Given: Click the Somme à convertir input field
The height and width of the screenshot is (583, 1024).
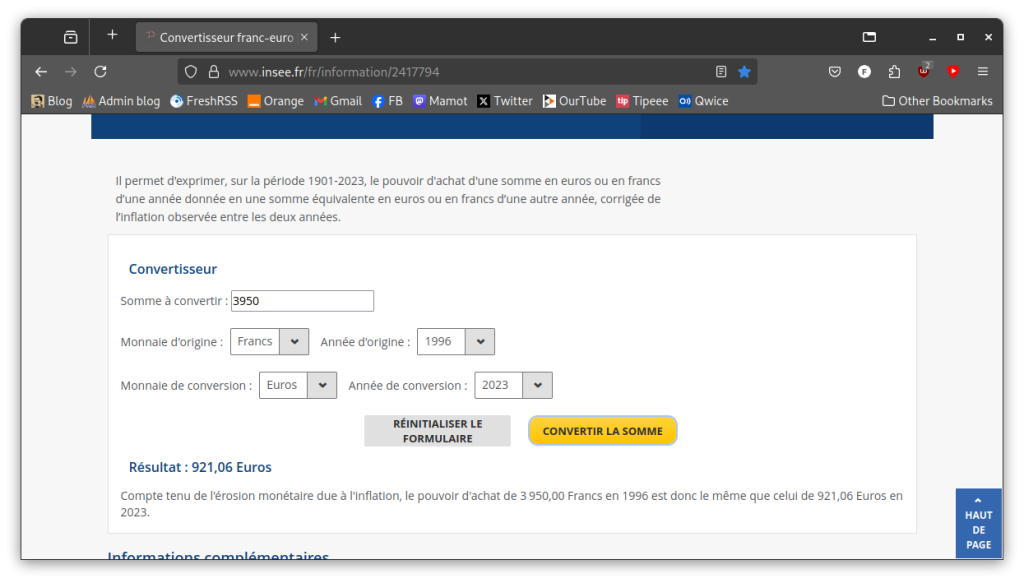Looking at the screenshot, I should click(302, 301).
